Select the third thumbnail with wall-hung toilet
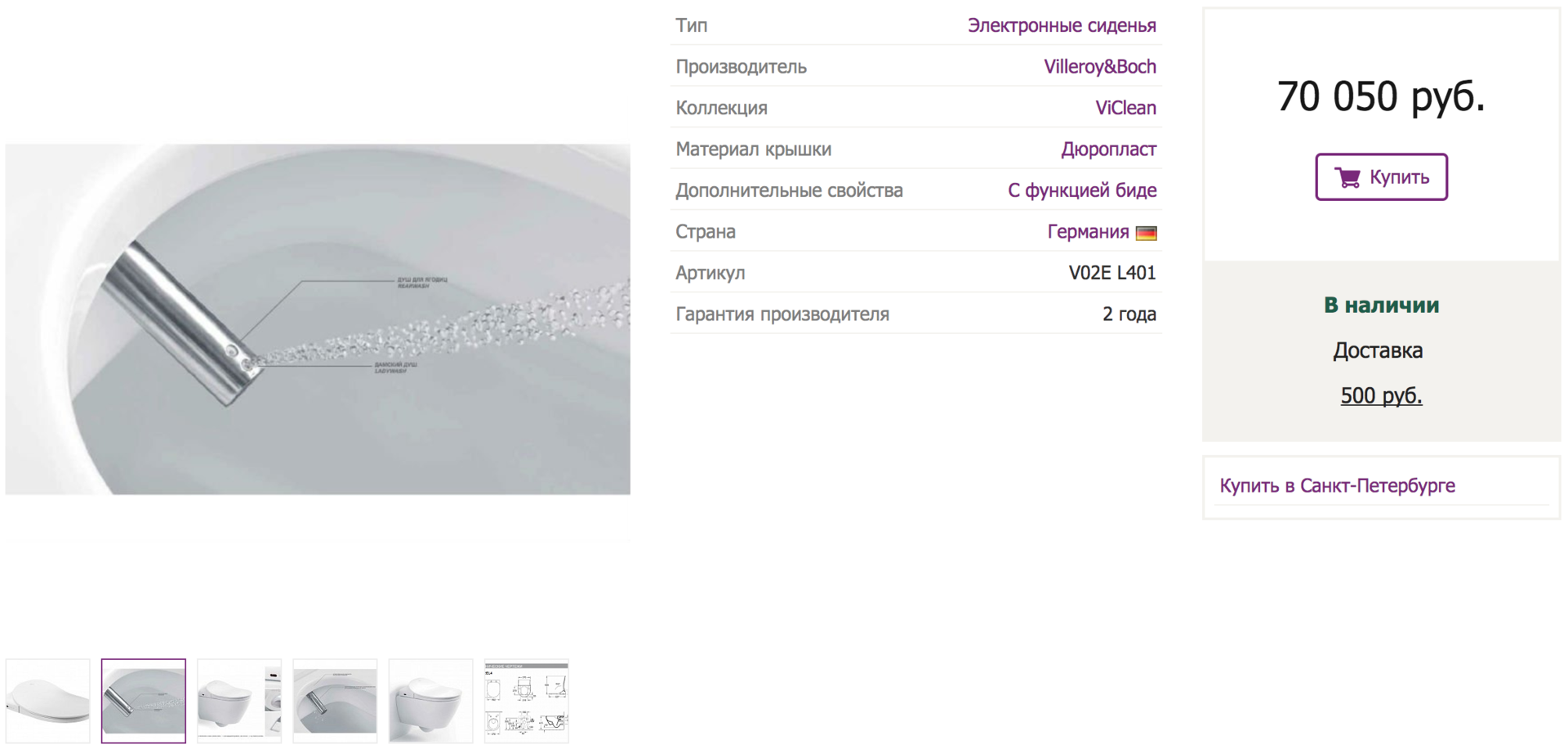 [239, 701]
